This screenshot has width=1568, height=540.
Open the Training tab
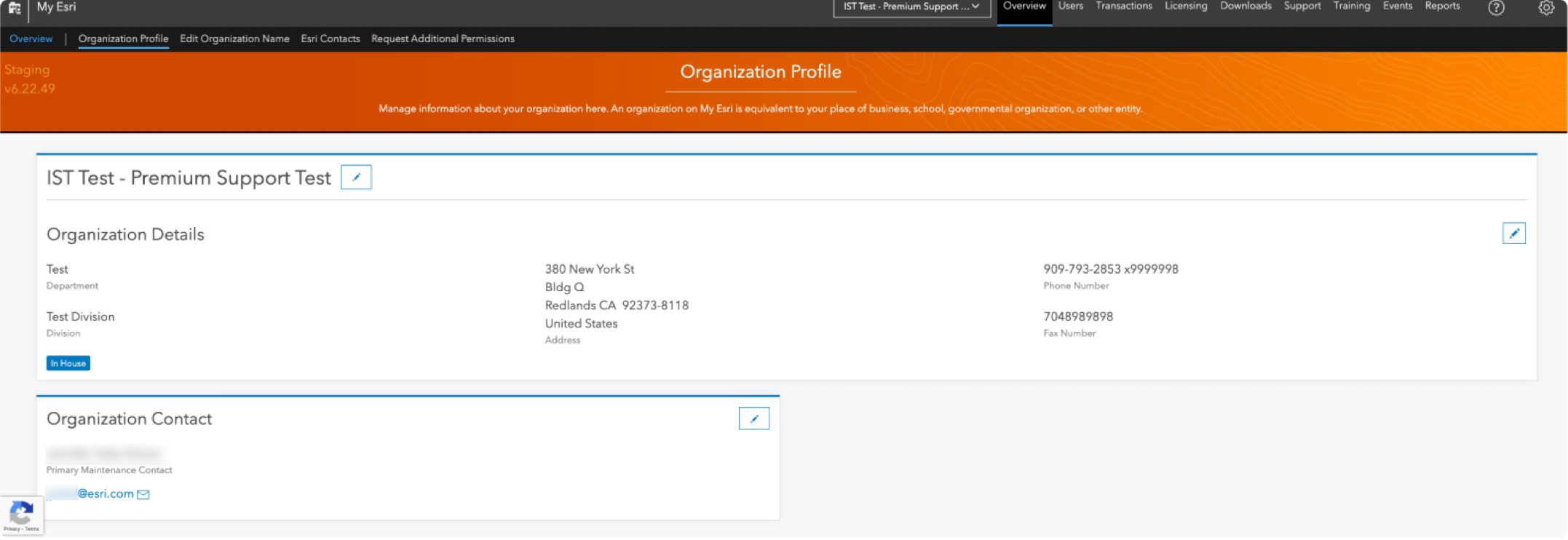tap(1352, 6)
